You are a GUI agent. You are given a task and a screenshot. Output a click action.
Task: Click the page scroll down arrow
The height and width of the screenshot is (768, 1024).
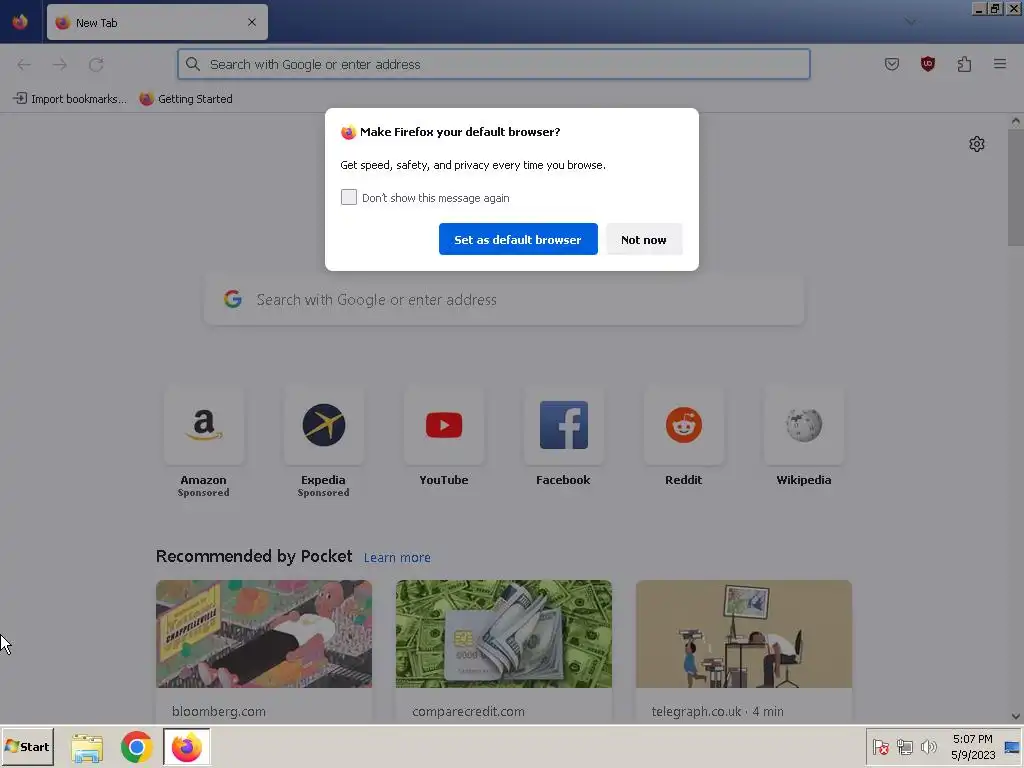click(1016, 716)
